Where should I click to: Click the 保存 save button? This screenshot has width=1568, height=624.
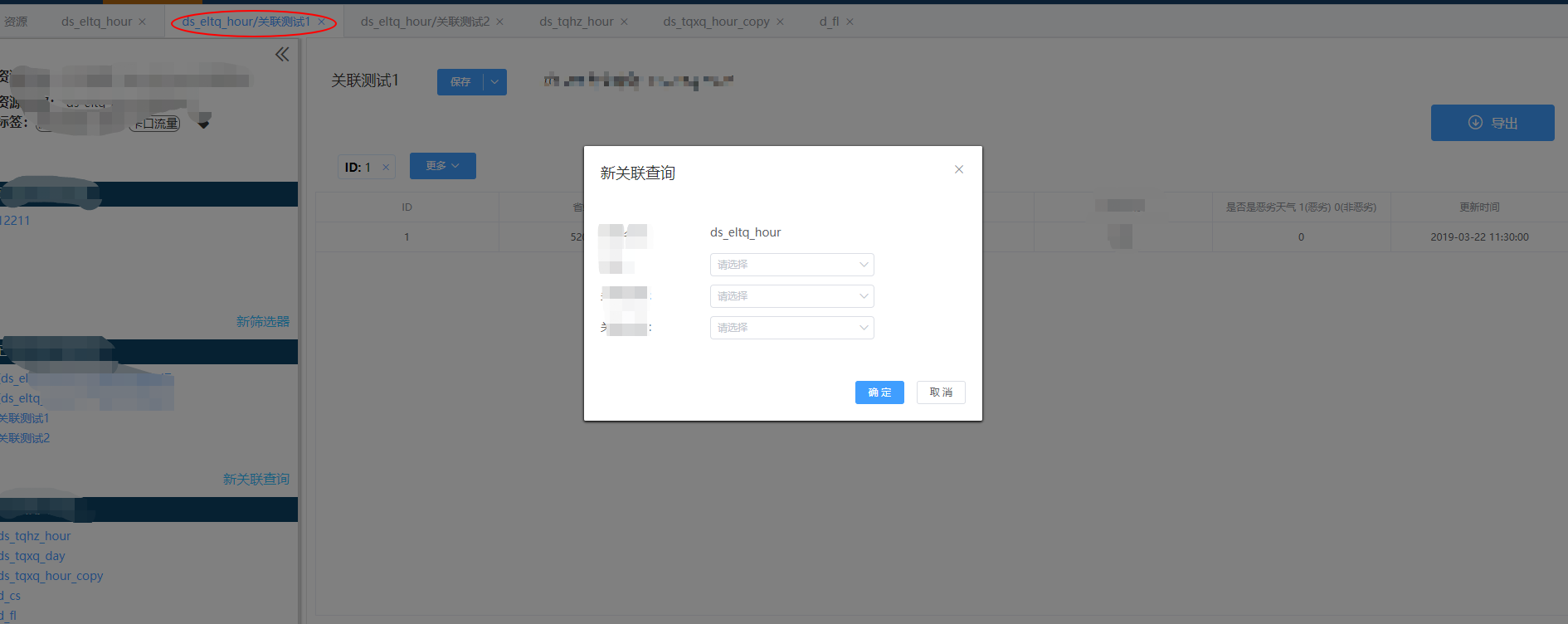click(x=460, y=82)
